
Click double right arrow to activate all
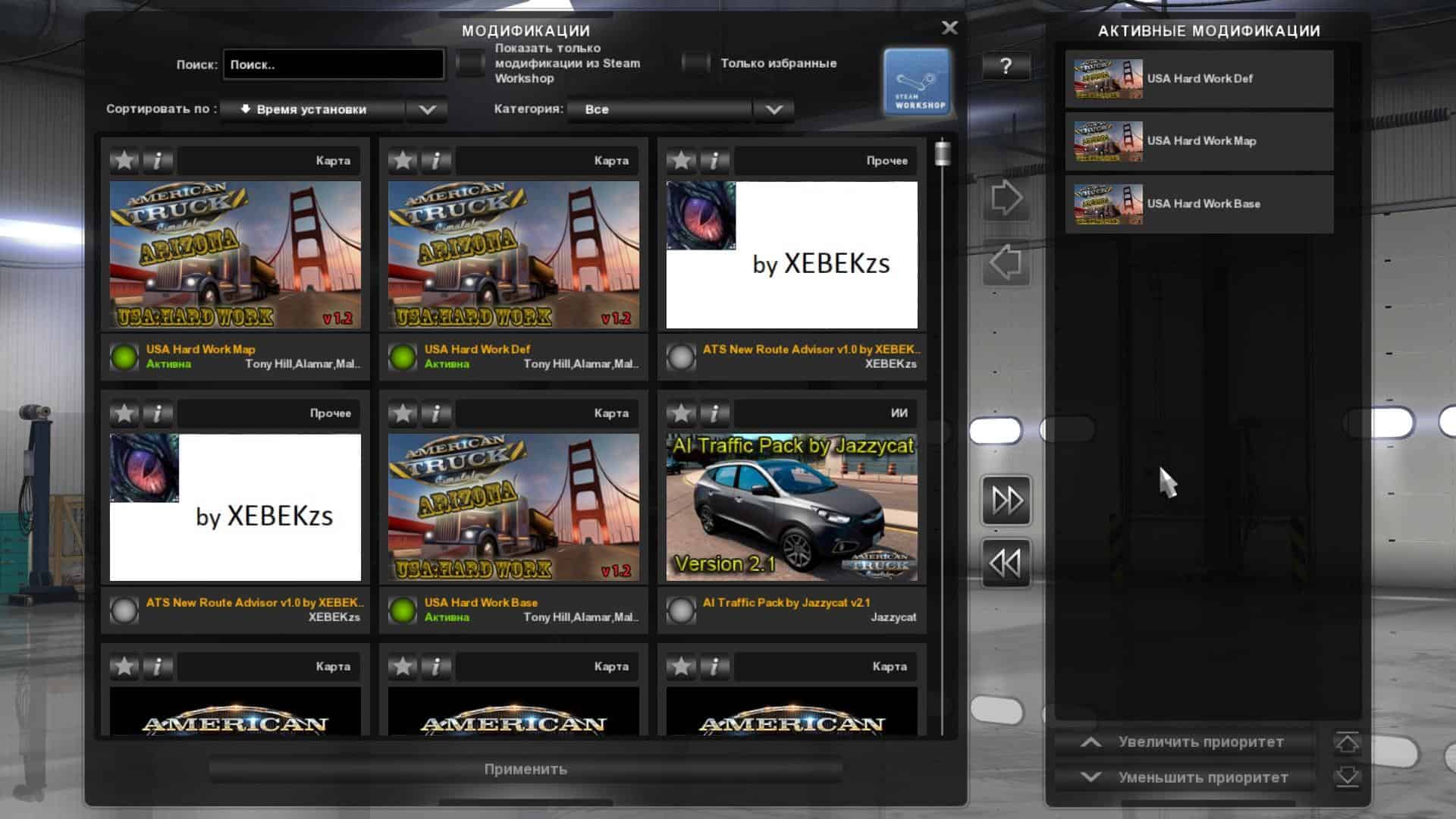pyautogui.click(x=1006, y=500)
